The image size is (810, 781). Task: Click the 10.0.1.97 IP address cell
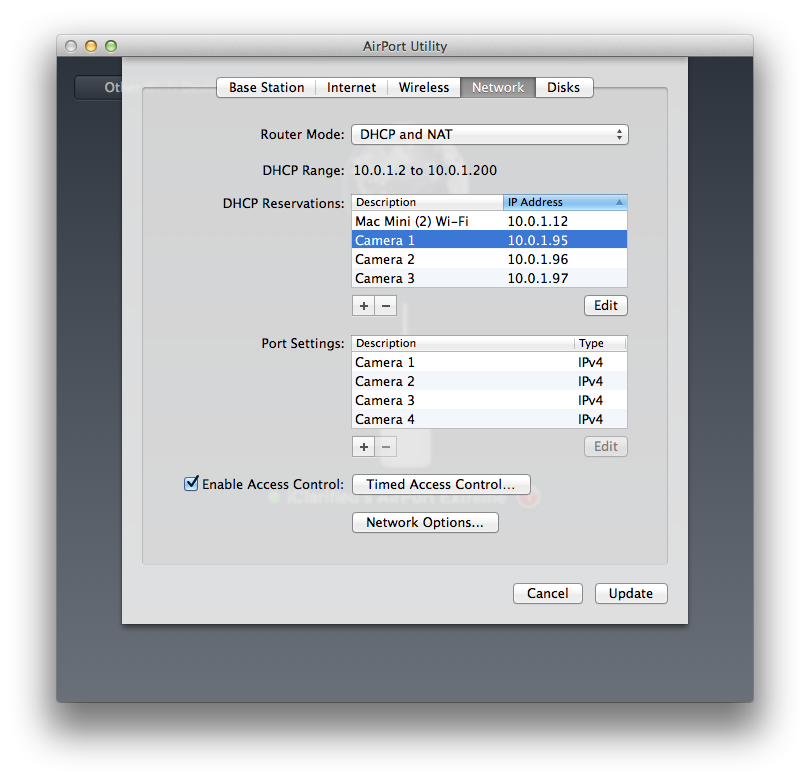(538, 278)
